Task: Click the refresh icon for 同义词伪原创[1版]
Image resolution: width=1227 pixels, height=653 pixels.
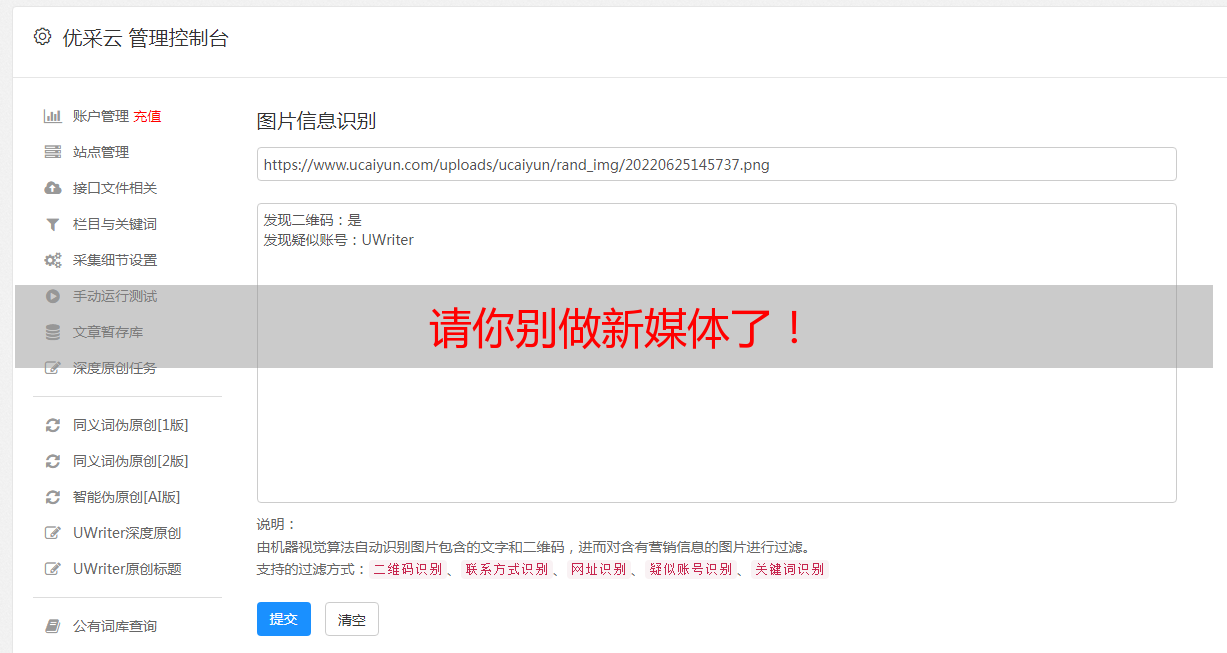Action: (x=53, y=425)
